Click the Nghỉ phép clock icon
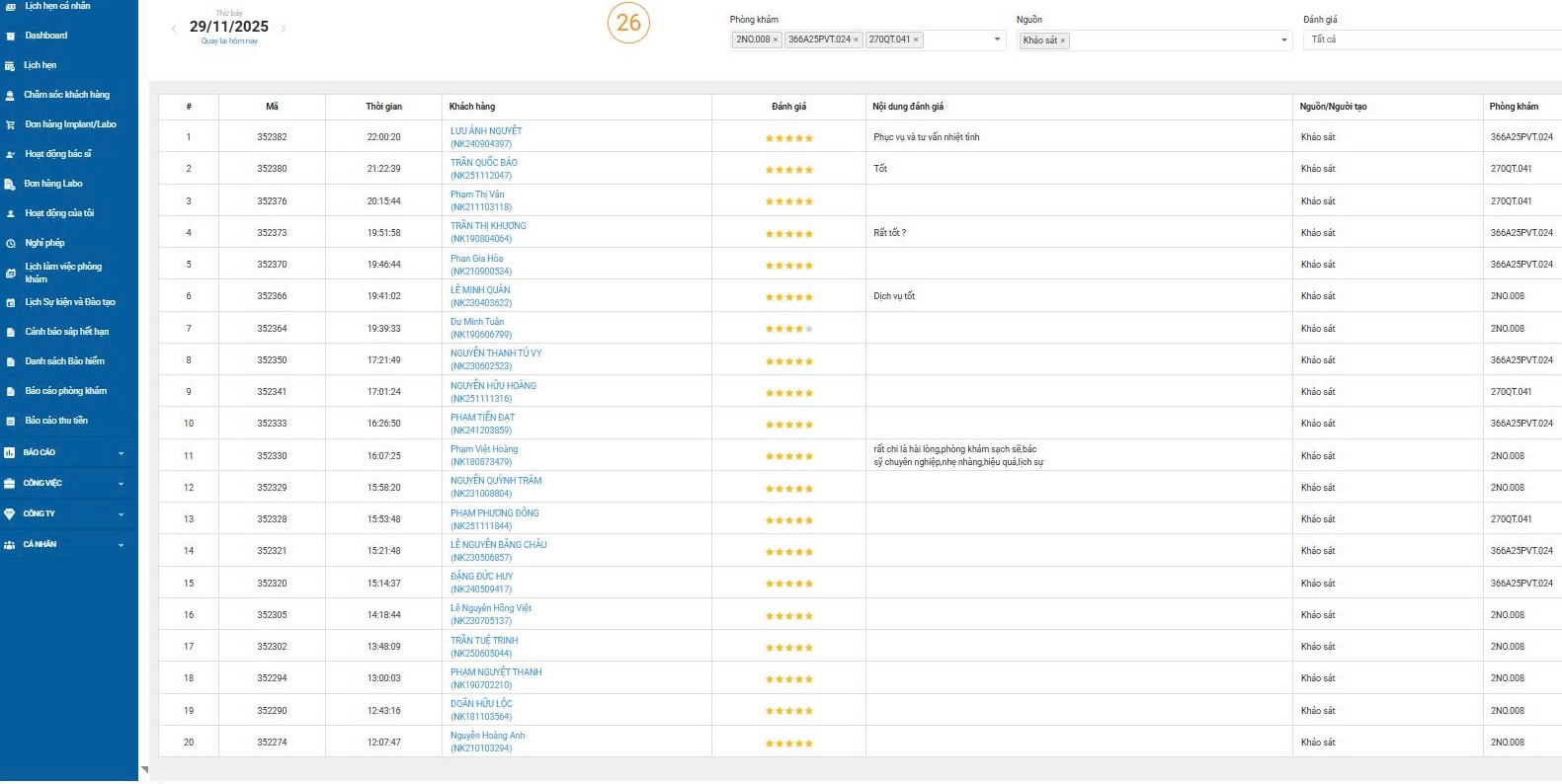 coord(10,243)
